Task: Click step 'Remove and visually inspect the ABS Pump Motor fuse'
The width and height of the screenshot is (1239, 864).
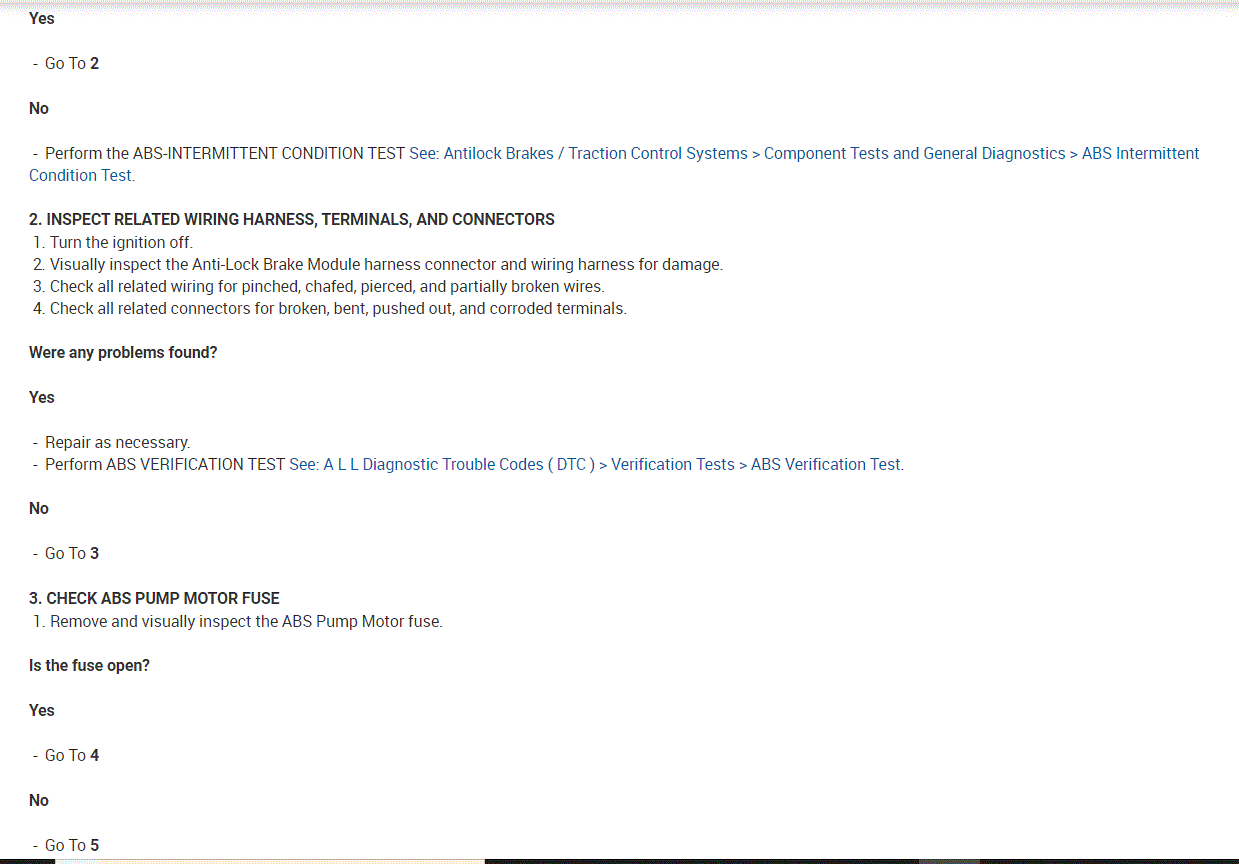Action: 246,621
